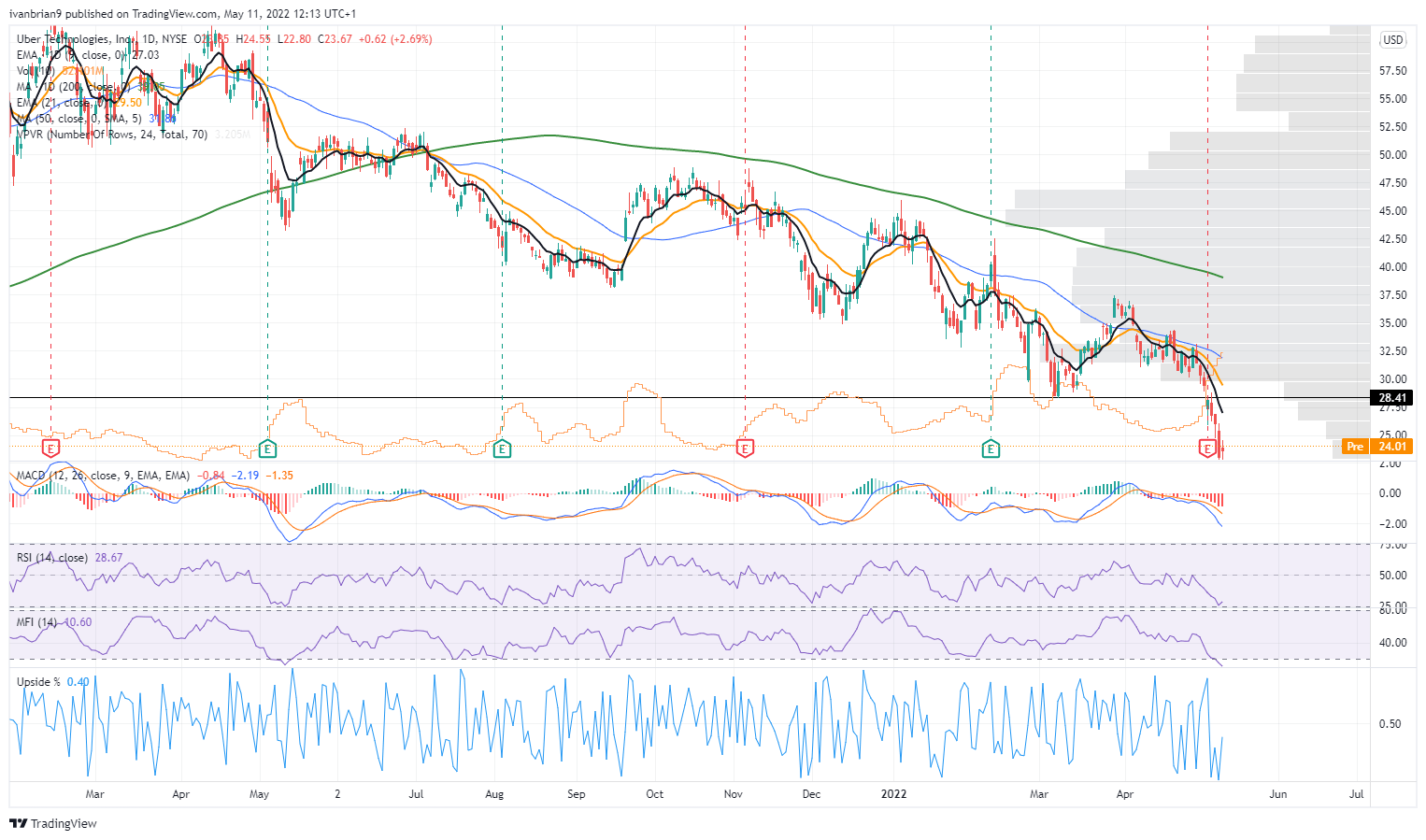Click the Vol (10) indicator legend
Viewport: 1426px width, 840px height.
pyautogui.click(x=58, y=71)
